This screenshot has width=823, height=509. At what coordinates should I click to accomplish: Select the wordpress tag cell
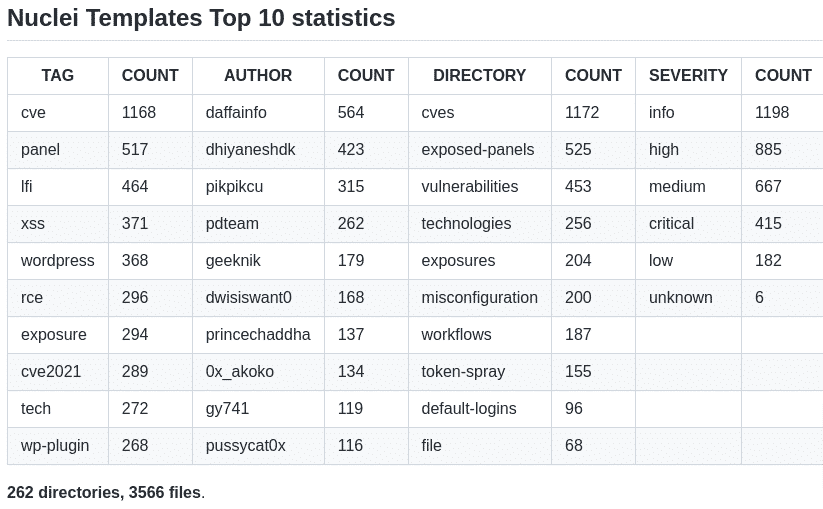tap(58, 260)
